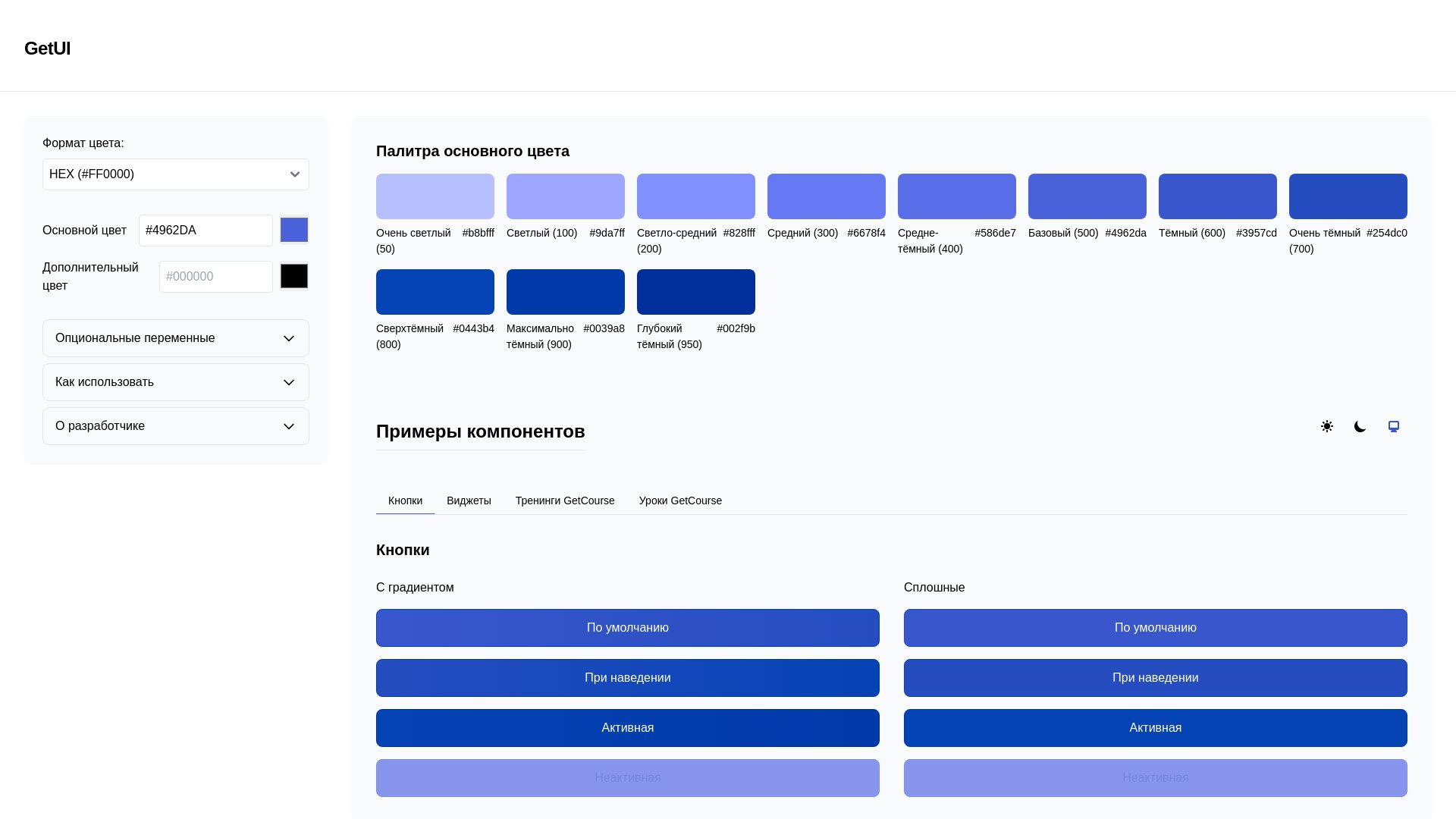Open the Уроки GetCourse tab
1456x819 pixels.
click(x=680, y=500)
